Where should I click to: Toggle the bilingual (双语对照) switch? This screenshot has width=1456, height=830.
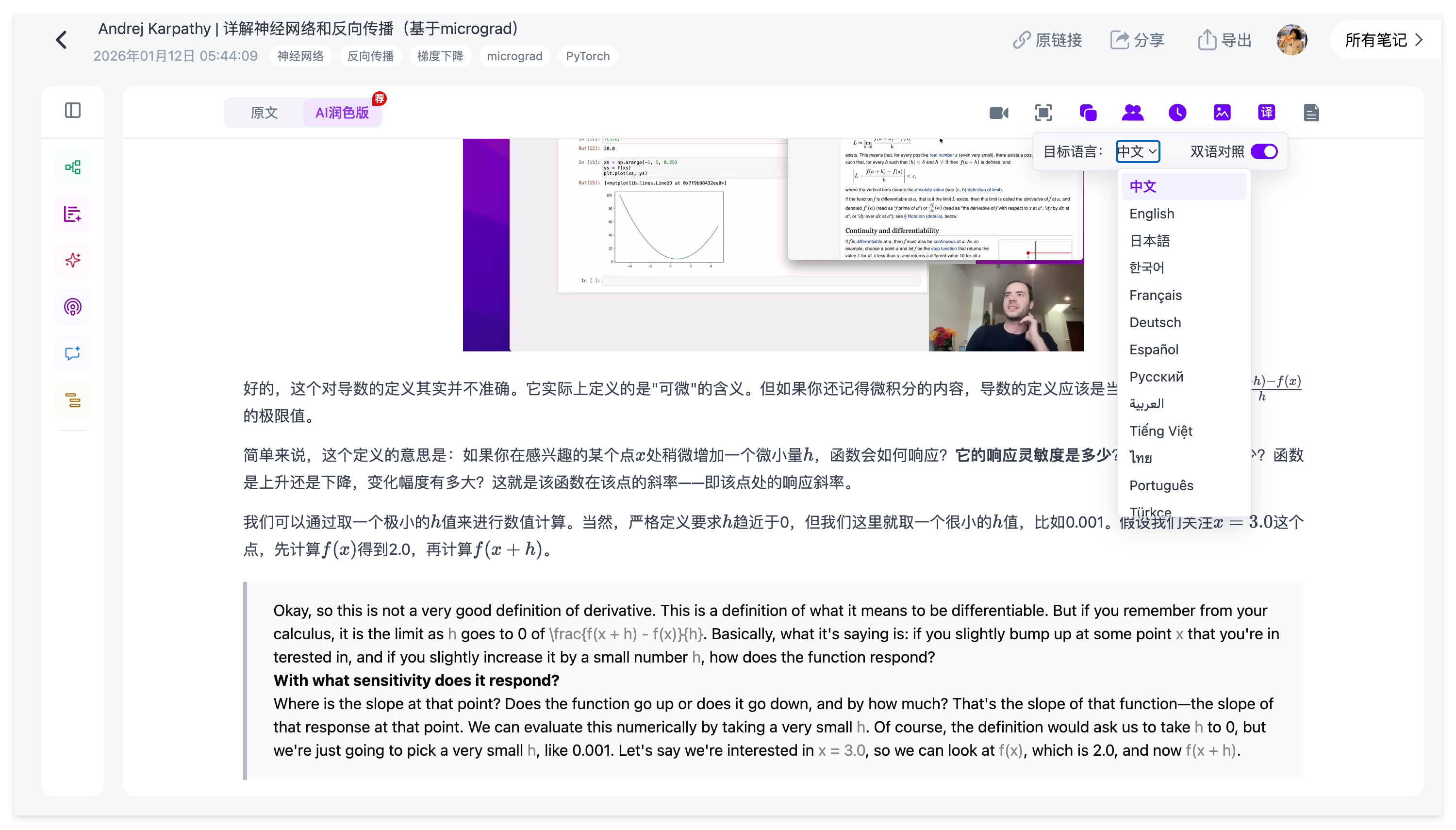point(1264,151)
